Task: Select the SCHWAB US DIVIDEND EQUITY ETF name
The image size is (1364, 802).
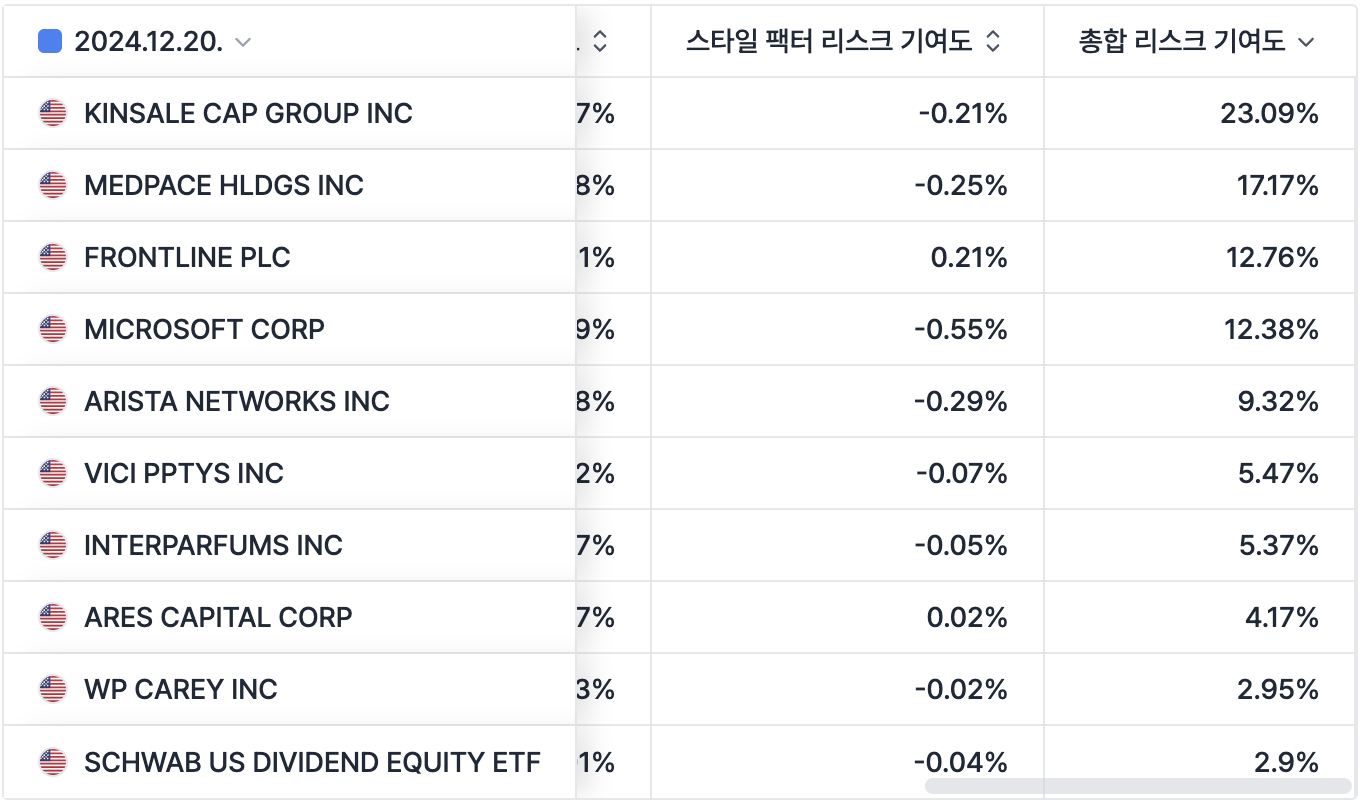Action: tap(312, 762)
